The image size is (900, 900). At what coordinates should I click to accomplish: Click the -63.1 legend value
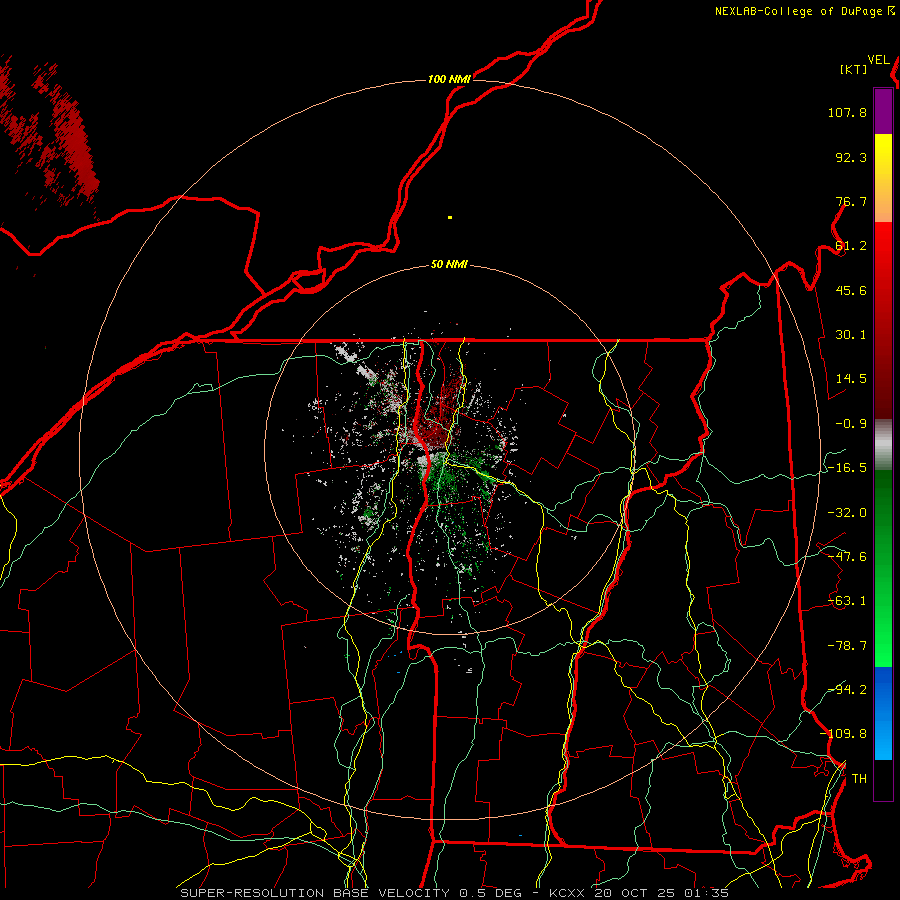[847, 601]
